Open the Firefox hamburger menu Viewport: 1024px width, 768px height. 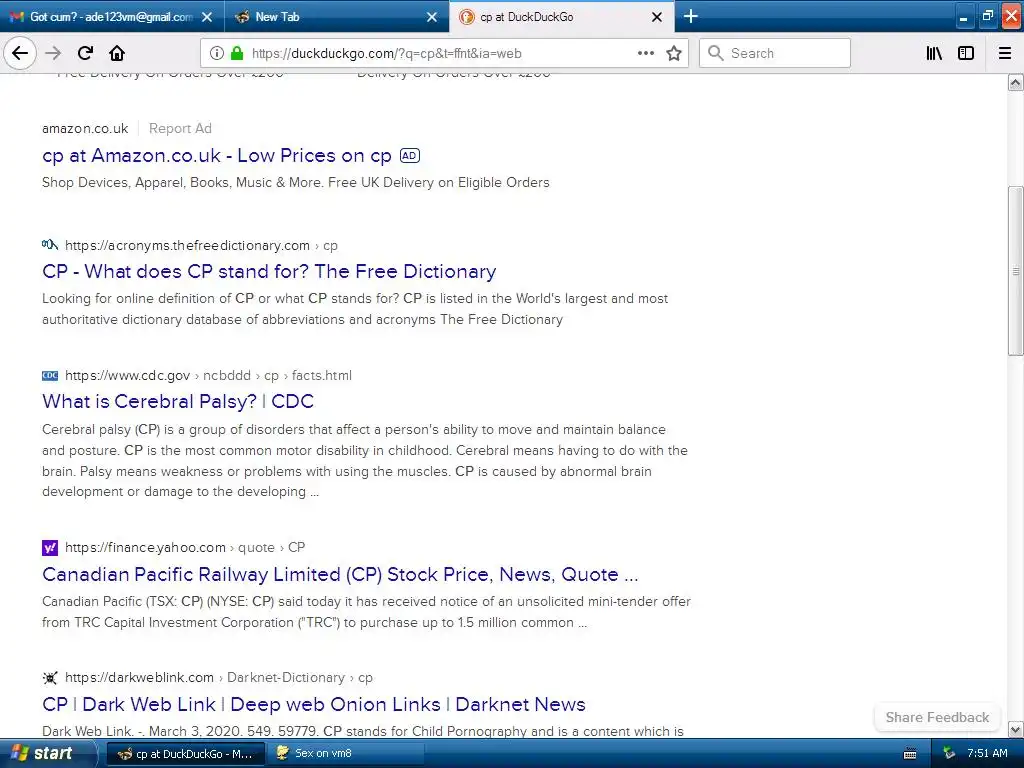click(1005, 53)
